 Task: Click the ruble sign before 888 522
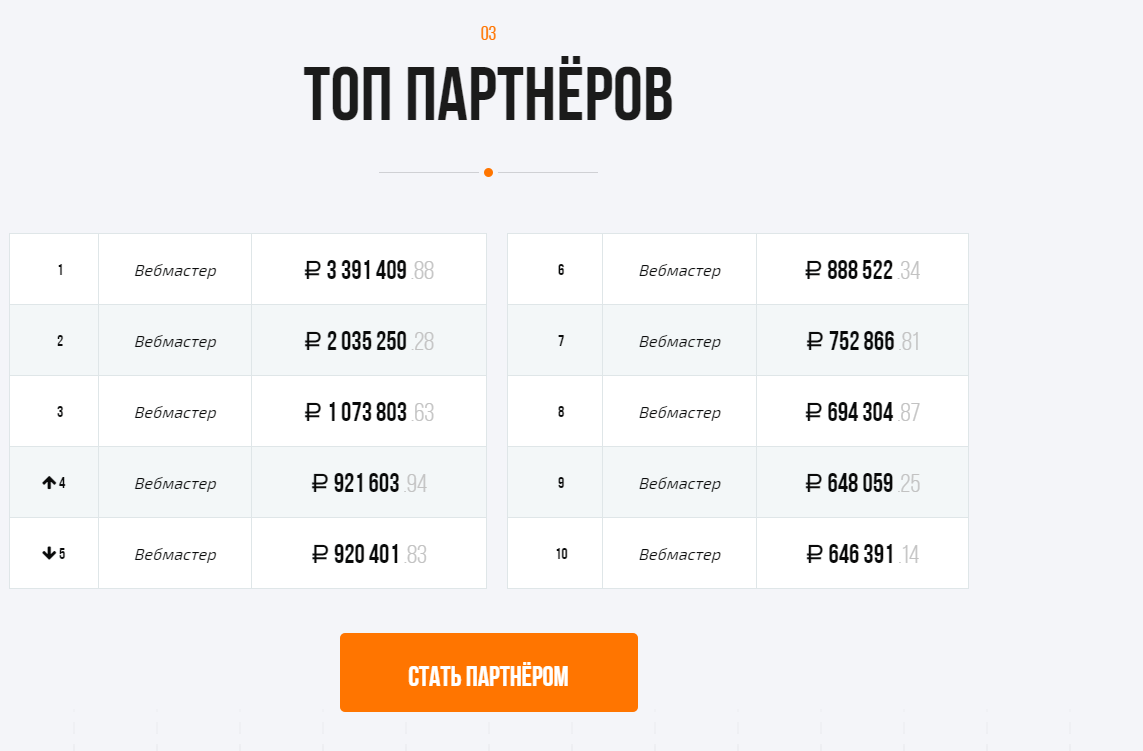coord(814,271)
